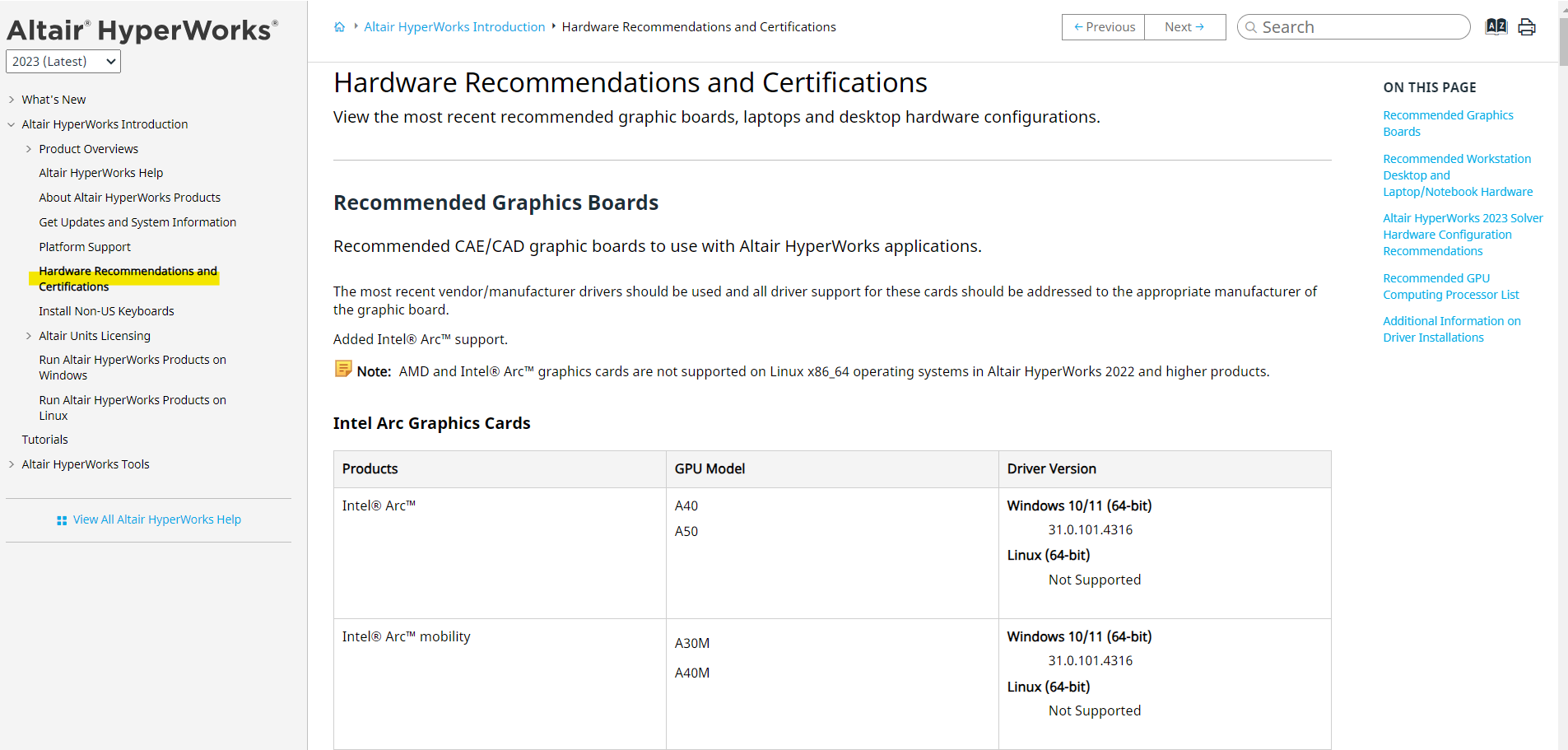Expand the Altair HyperWorks Tools section
The width and height of the screenshot is (1568, 750).
12,464
